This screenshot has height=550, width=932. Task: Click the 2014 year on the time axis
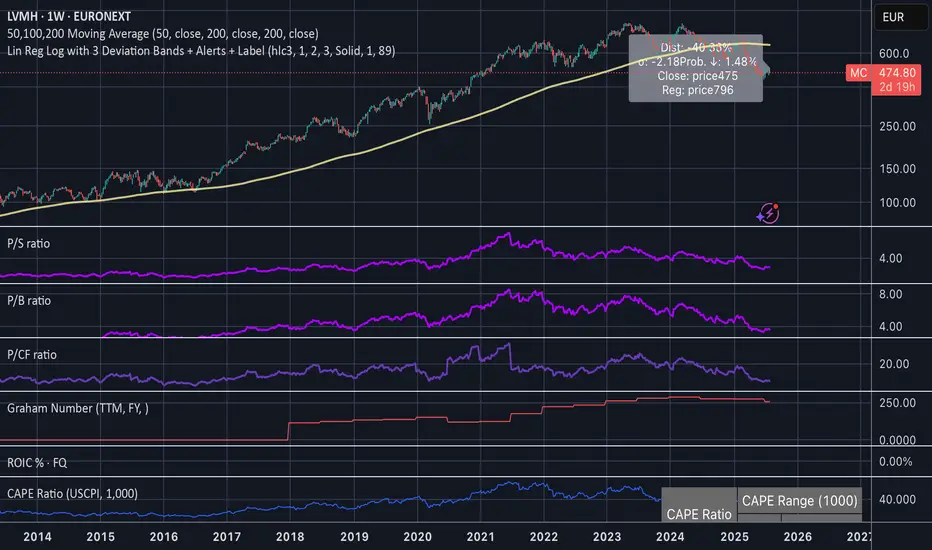(37, 537)
